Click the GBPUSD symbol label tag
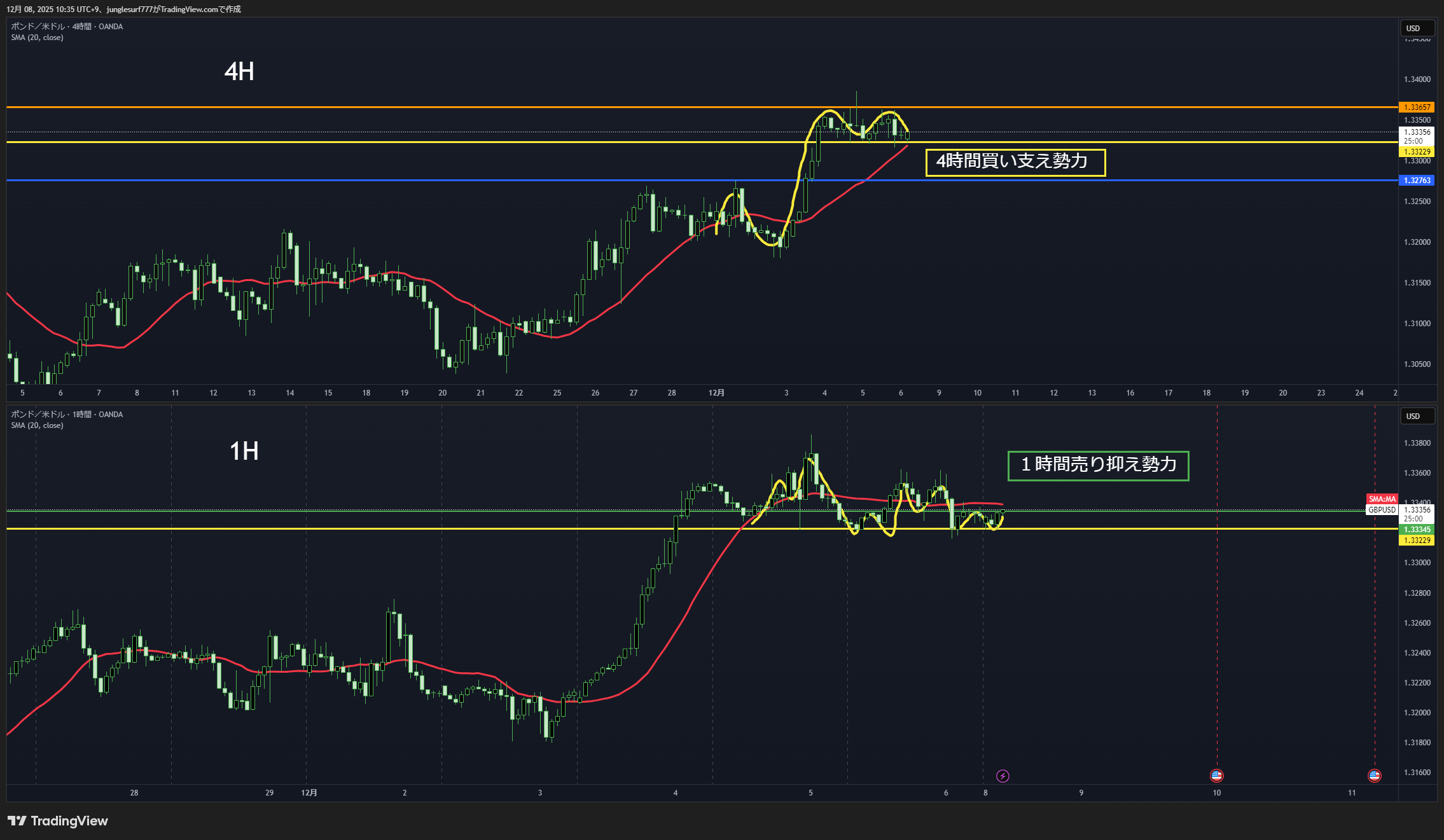The width and height of the screenshot is (1444, 840). pyautogui.click(x=1382, y=510)
